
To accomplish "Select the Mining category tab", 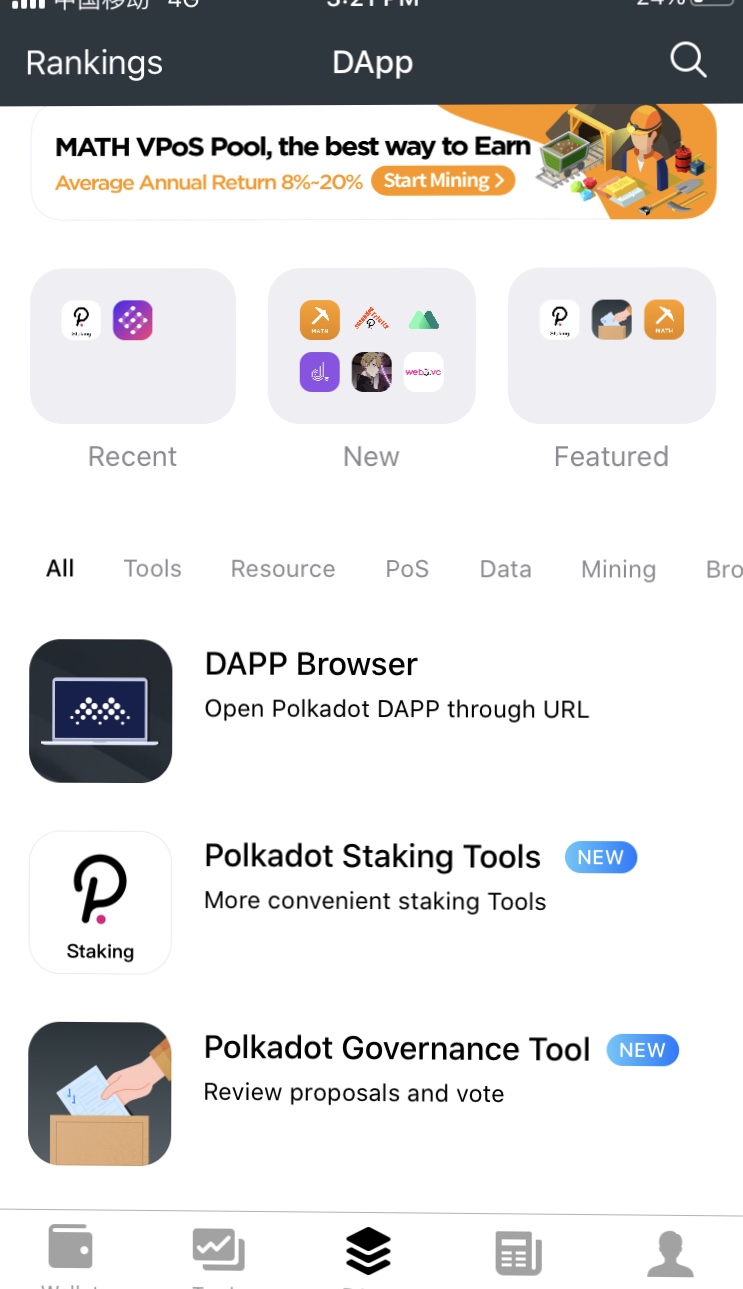I will point(618,570).
